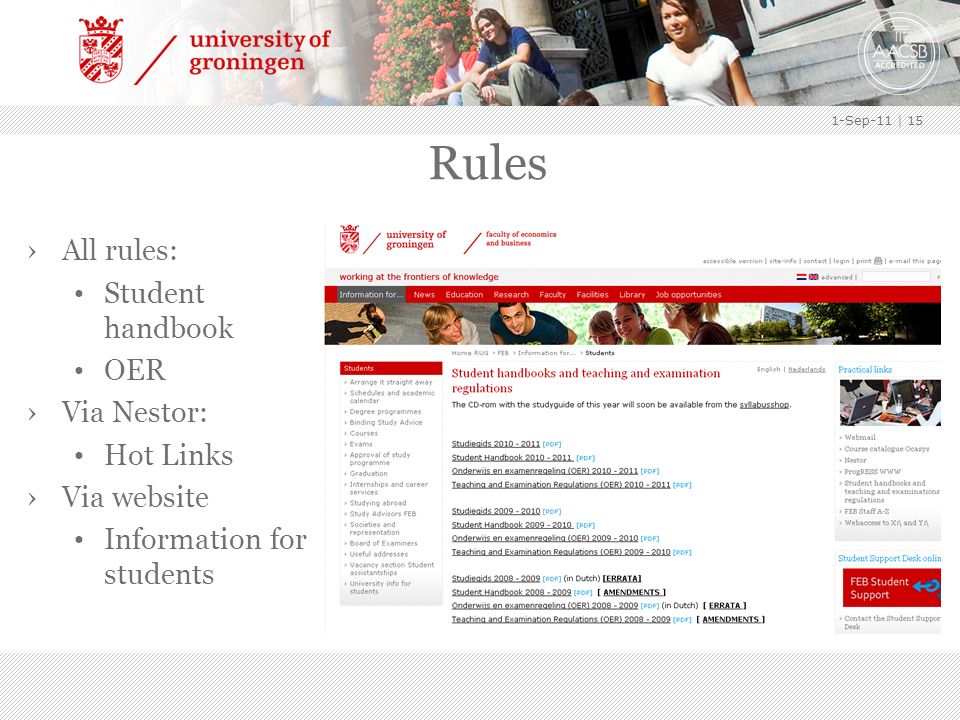960x720 pixels.
Task: Open Useful addresses in sidebar
Action: [x=378, y=554]
